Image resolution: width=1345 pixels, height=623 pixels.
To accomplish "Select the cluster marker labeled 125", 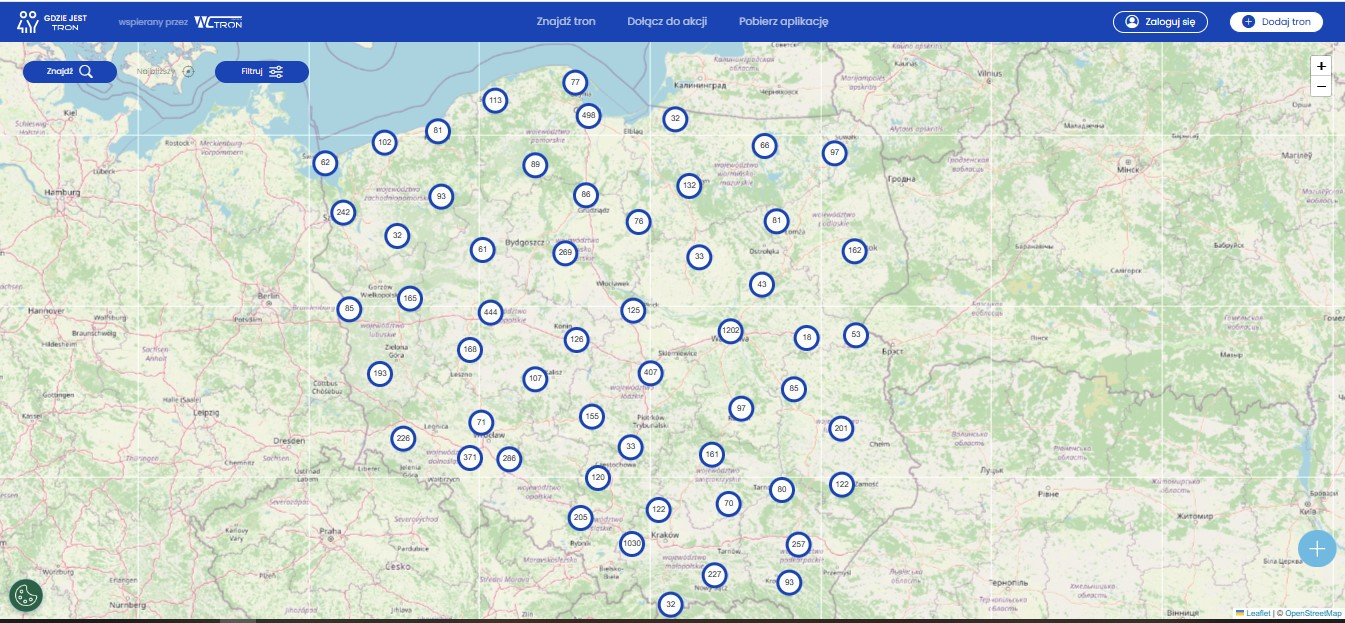I will [632, 311].
